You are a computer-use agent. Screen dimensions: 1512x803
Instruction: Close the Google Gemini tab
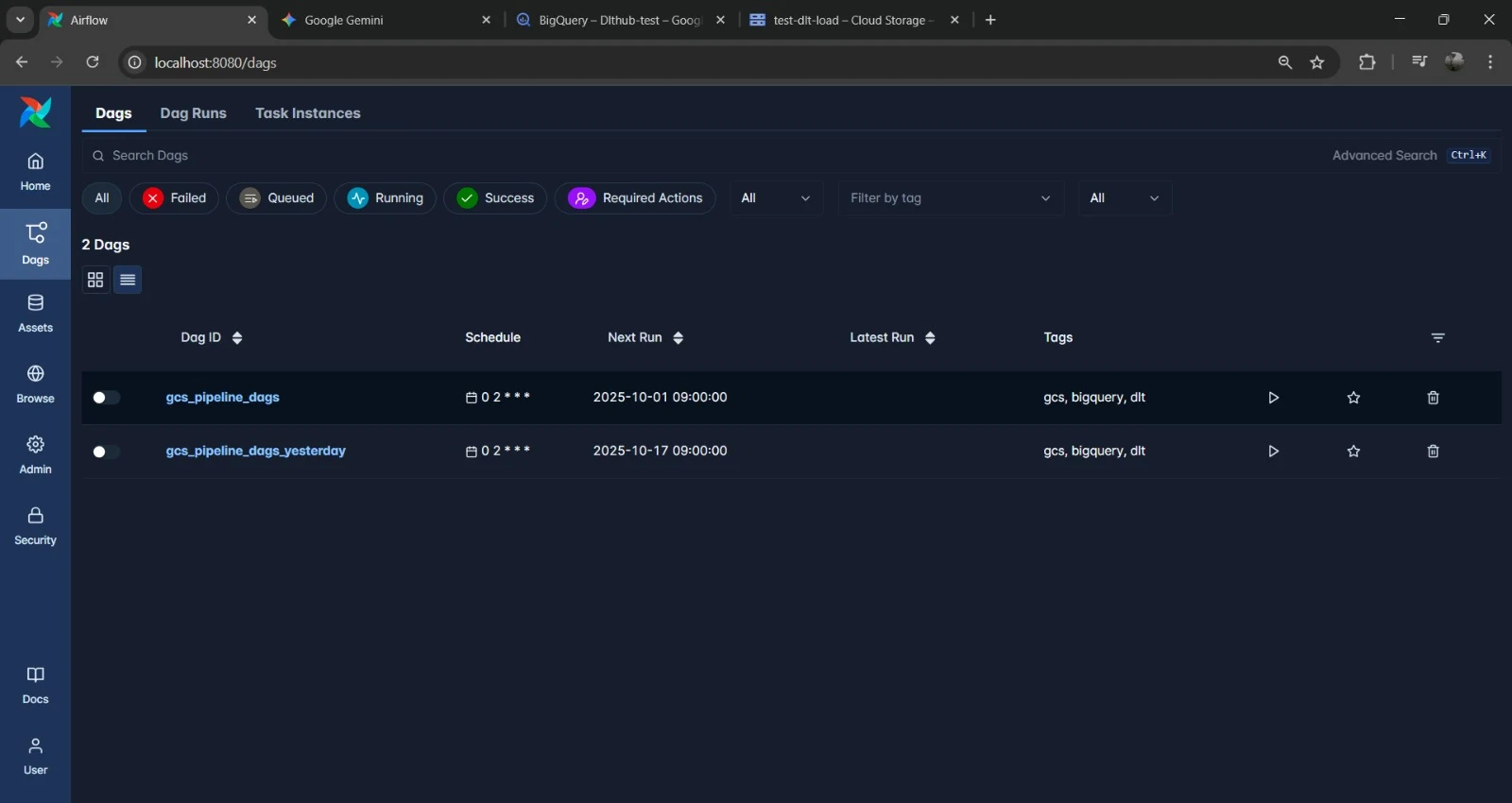(x=486, y=20)
